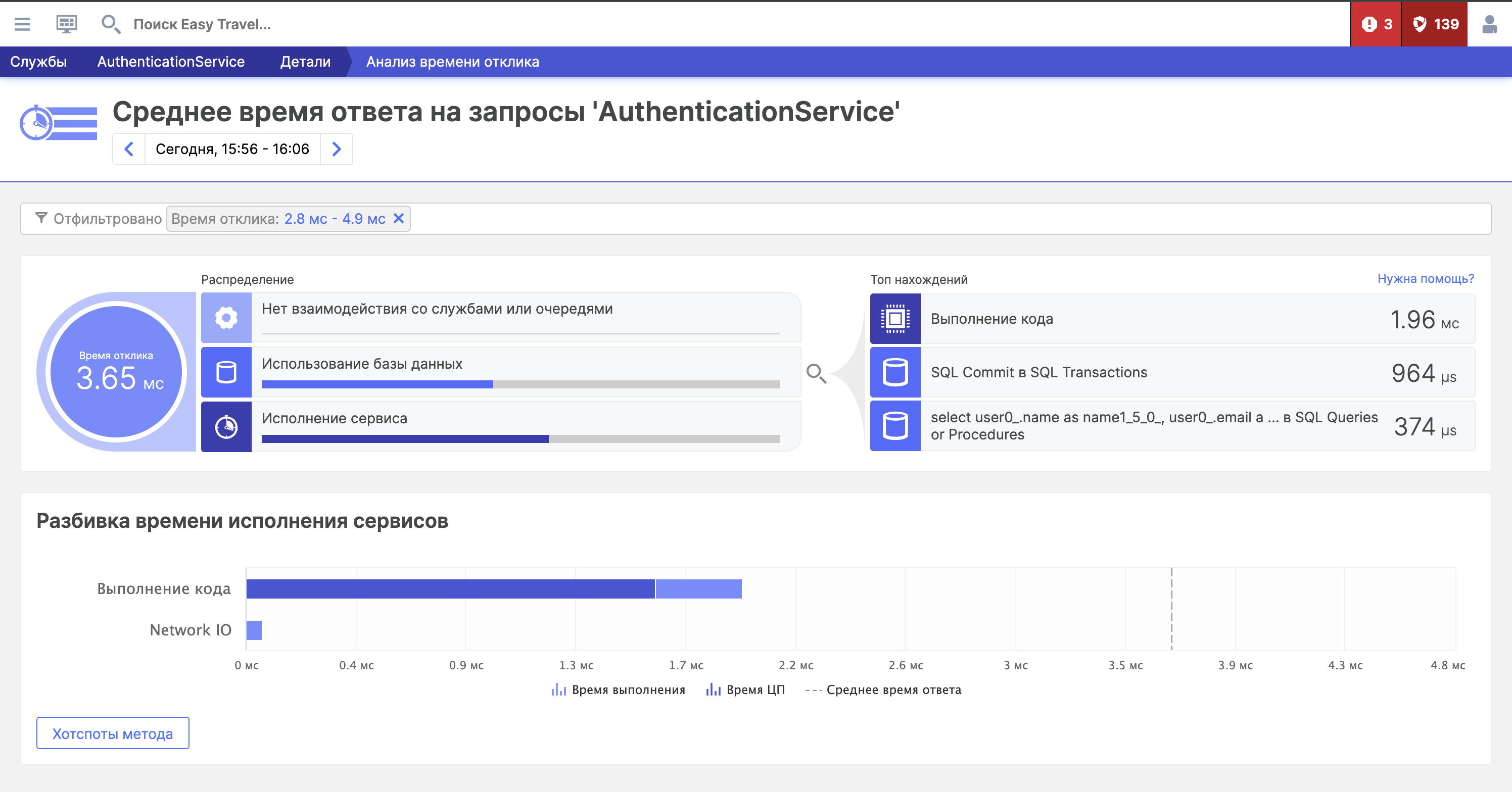The height and width of the screenshot is (792, 1512).
Task: Click the magnifier icon beside database usage
Action: [816, 373]
